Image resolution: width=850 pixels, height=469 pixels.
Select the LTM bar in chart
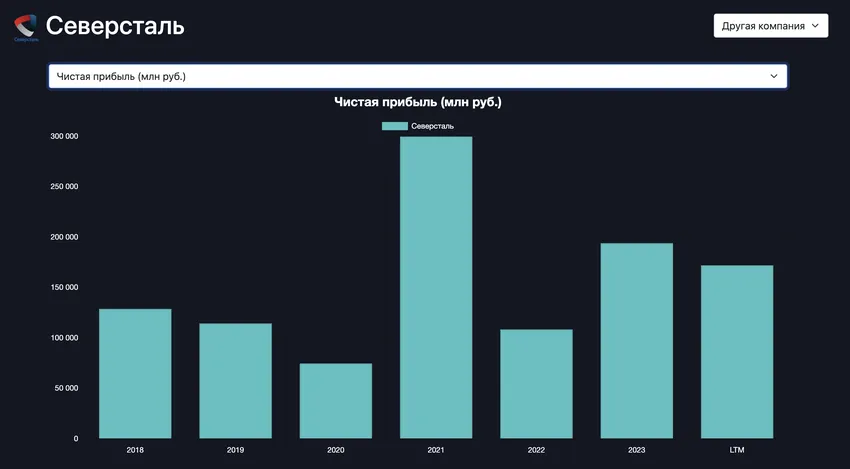[737, 352]
